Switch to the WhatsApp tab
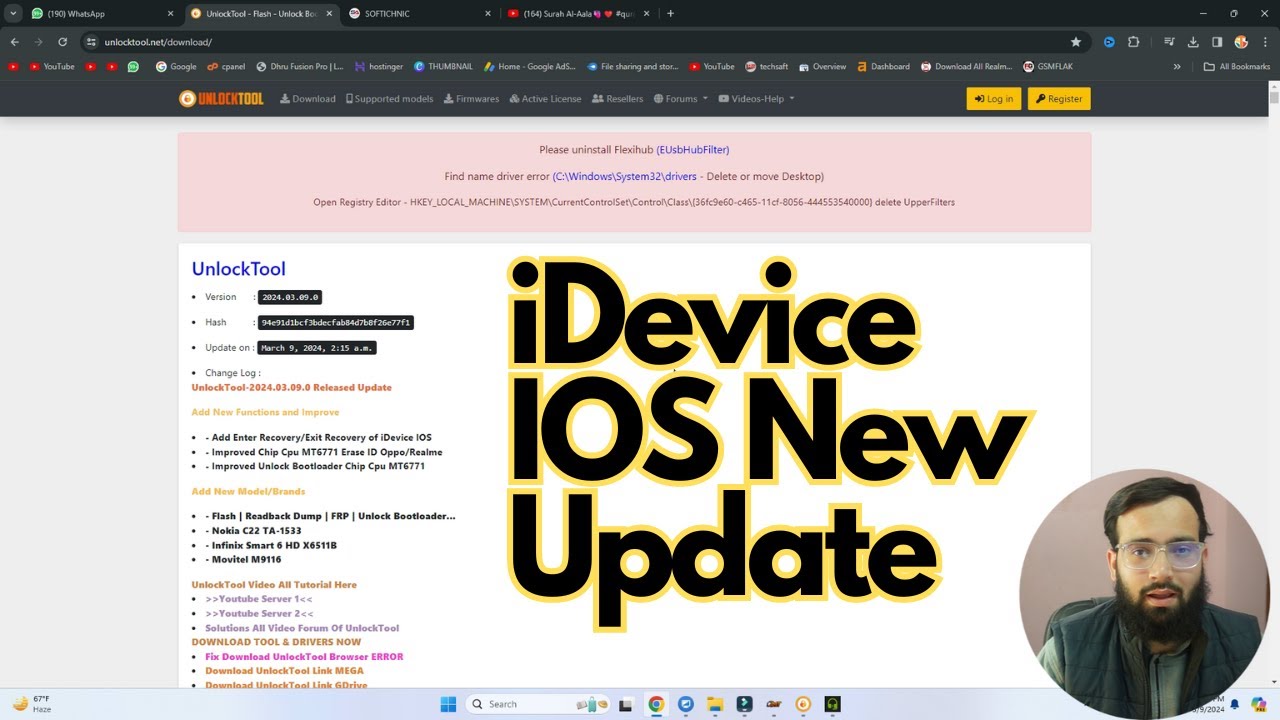 point(100,14)
